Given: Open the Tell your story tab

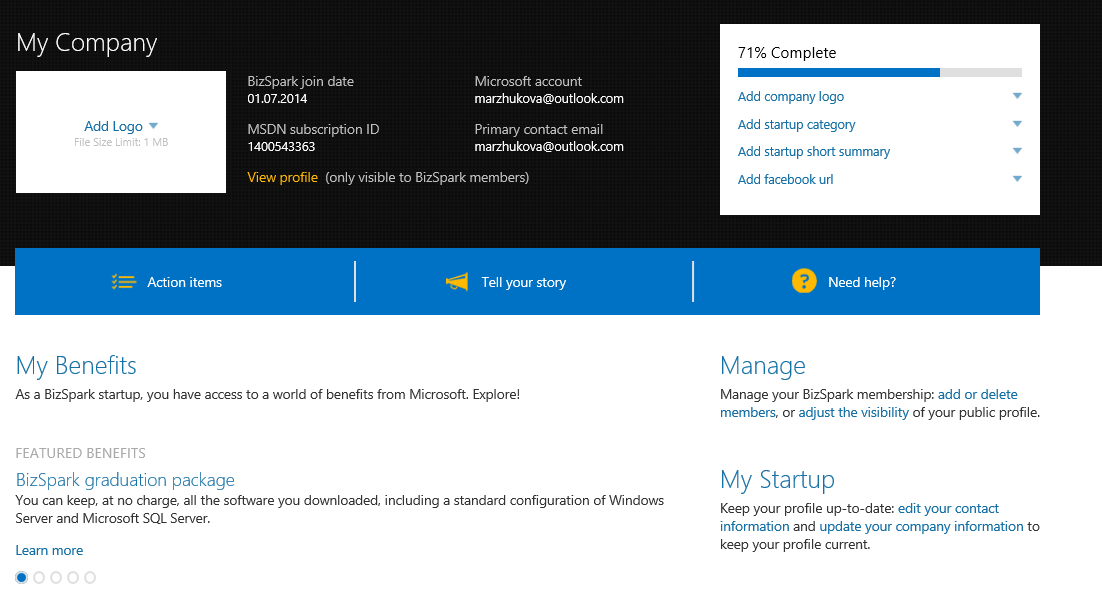Looking at the screenshot, I should click(524, 282).
